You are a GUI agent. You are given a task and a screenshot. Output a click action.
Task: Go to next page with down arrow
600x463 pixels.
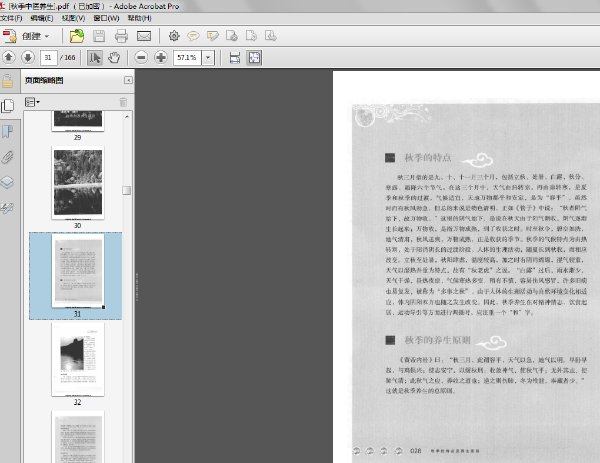tap(26, 58)
